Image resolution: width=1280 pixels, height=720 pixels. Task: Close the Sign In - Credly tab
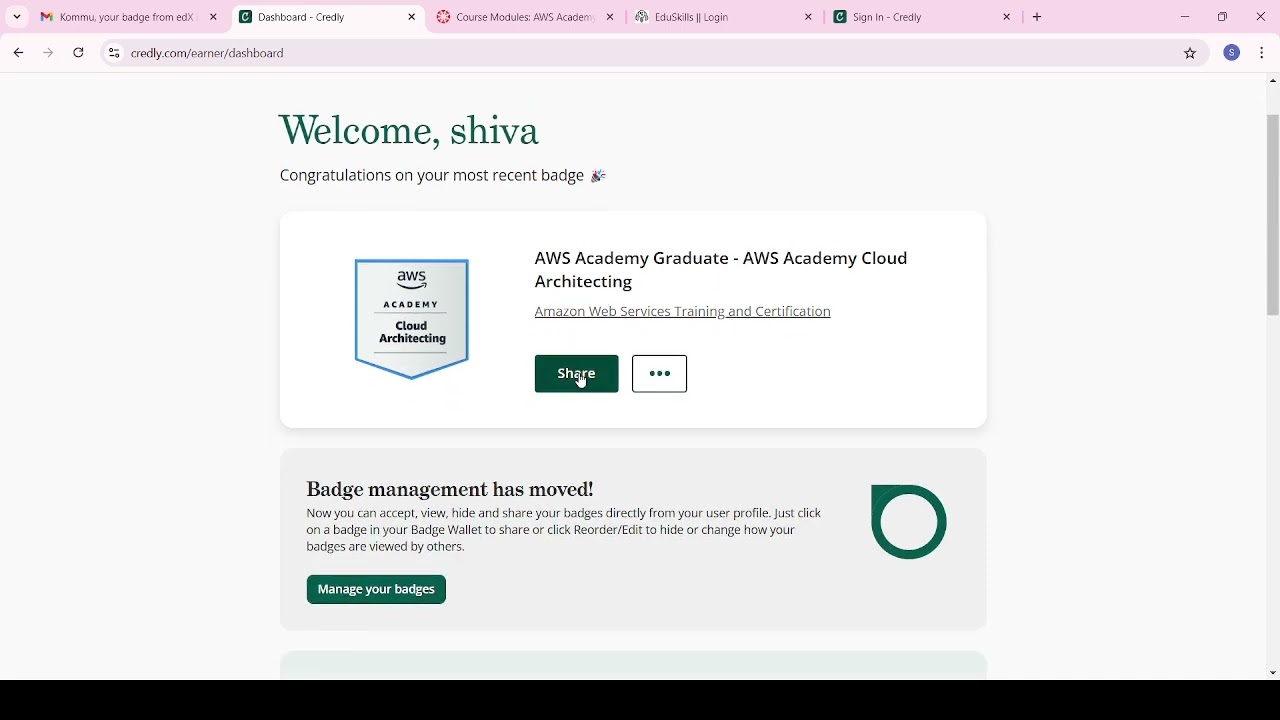pyautogui.click(x=1007, y=17)
